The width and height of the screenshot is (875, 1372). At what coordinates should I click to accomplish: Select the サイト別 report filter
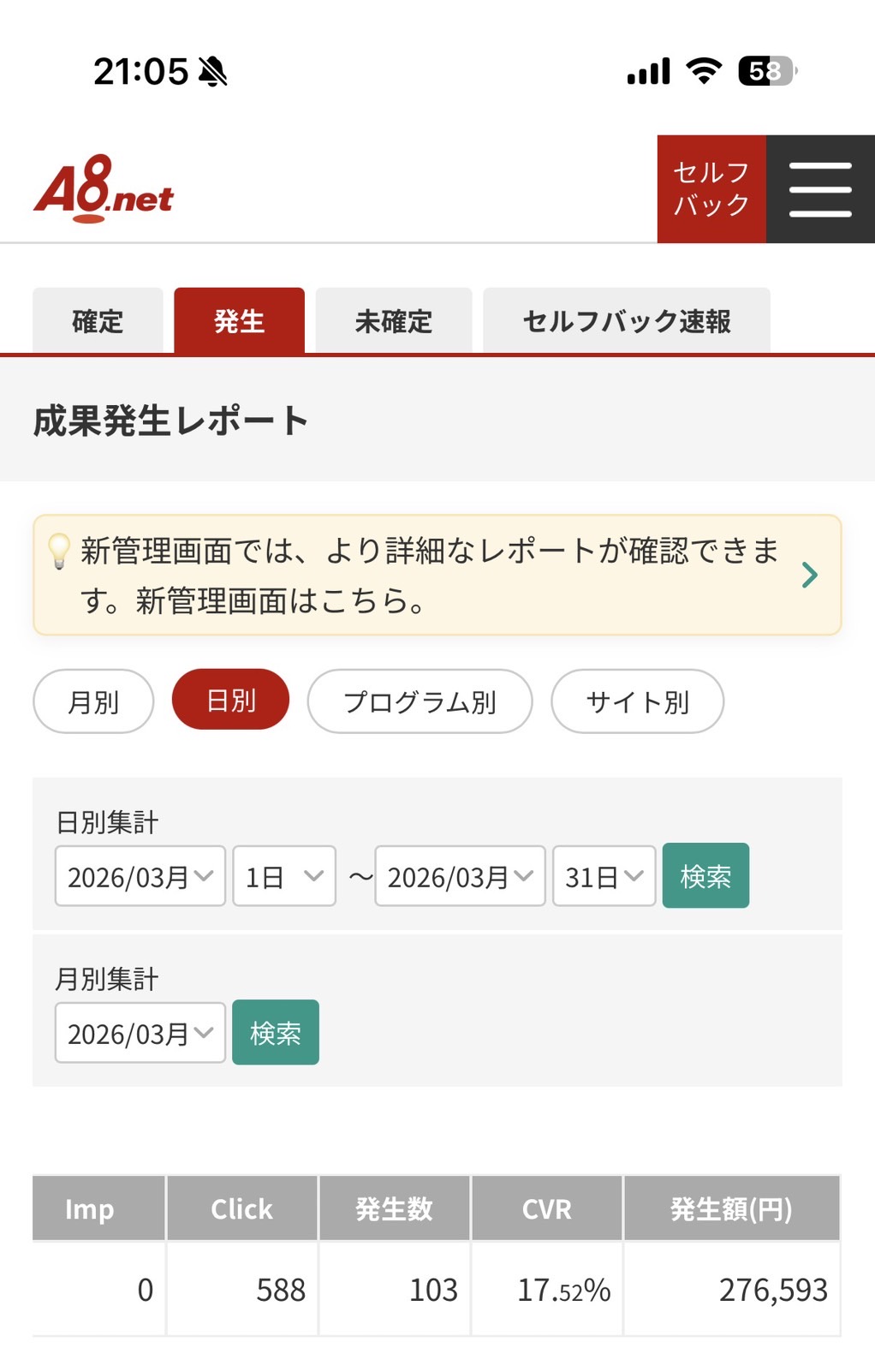(637, 701)
